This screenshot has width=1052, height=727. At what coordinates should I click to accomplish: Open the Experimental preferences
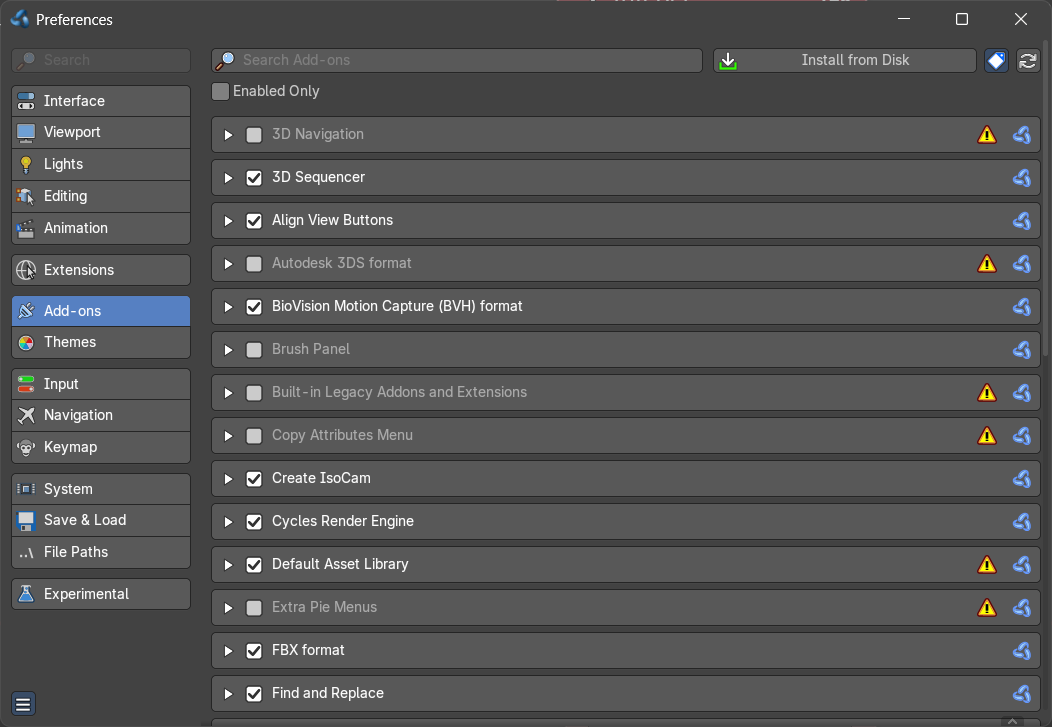[101, 594]
